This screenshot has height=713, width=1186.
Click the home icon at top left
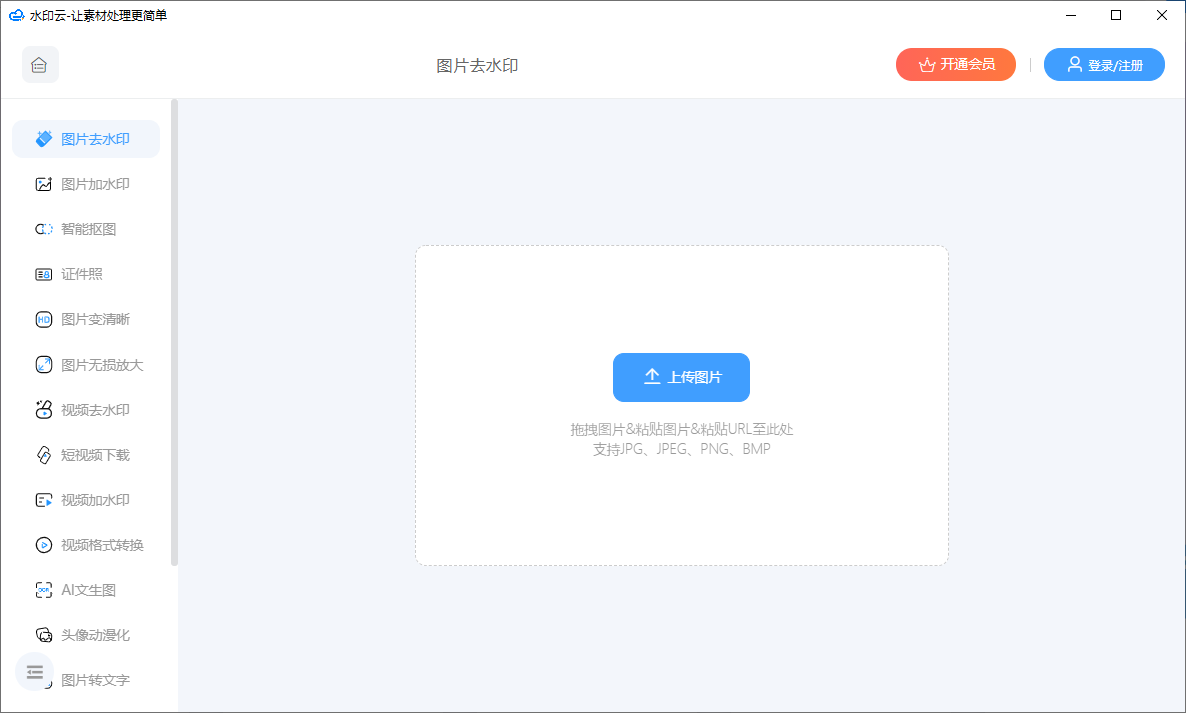(40, 64)
